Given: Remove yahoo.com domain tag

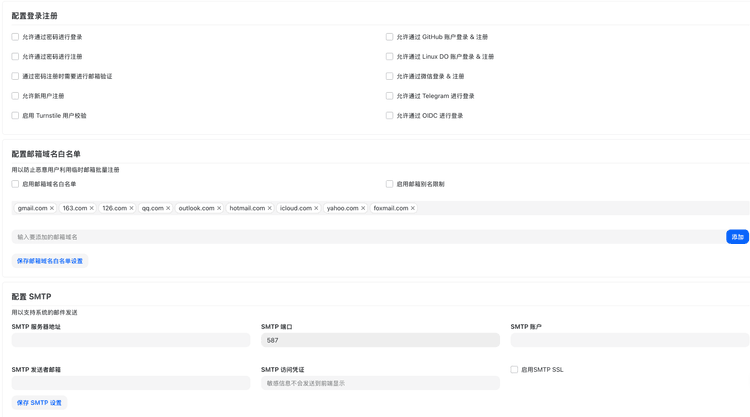Looking at the screenshot, I should [363, 208].
